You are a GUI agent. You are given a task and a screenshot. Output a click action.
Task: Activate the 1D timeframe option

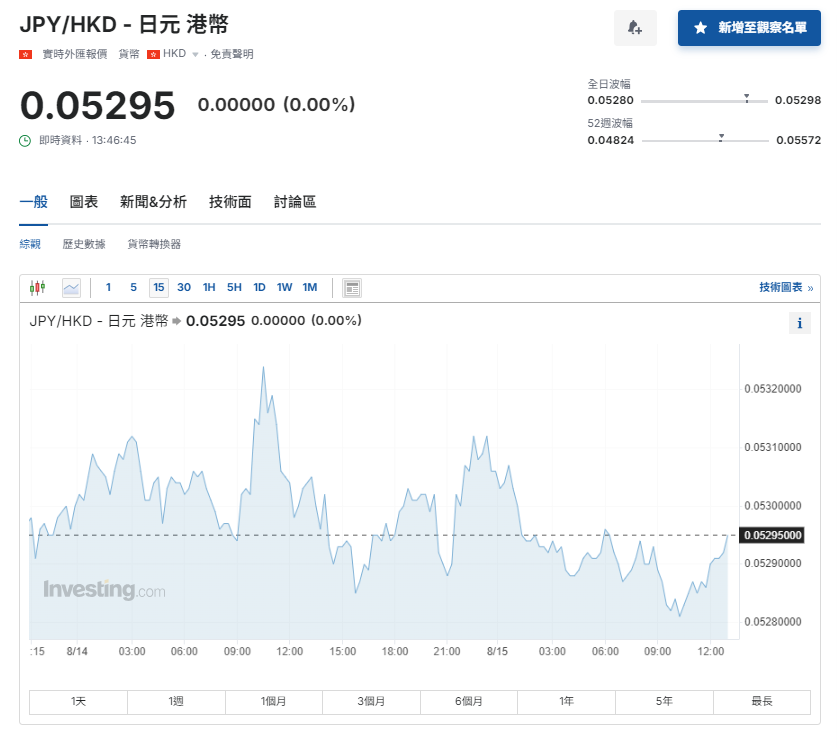pyautogui.click(x=259, y=287)
